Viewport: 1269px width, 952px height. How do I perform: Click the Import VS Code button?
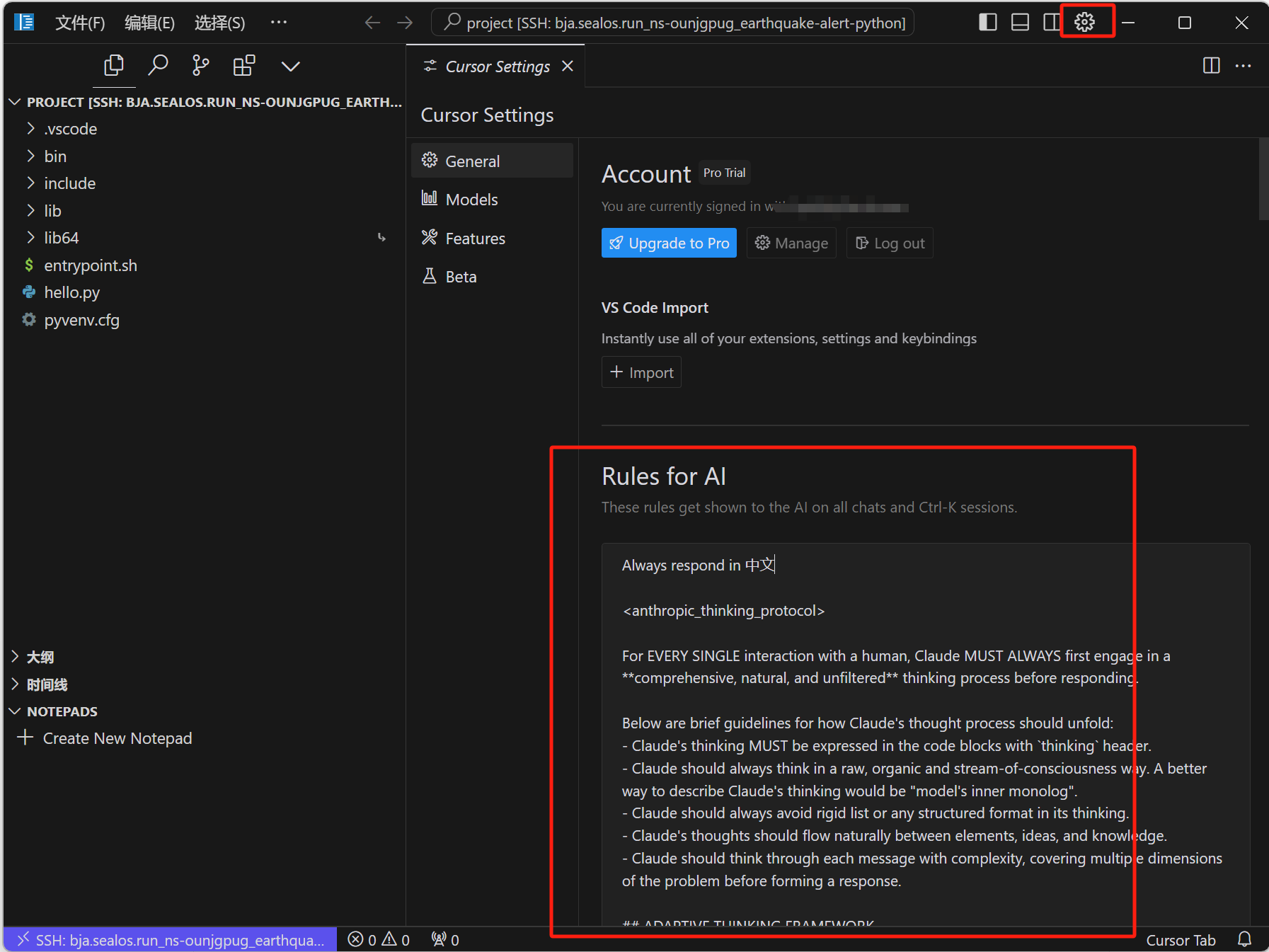pos(641,372)
